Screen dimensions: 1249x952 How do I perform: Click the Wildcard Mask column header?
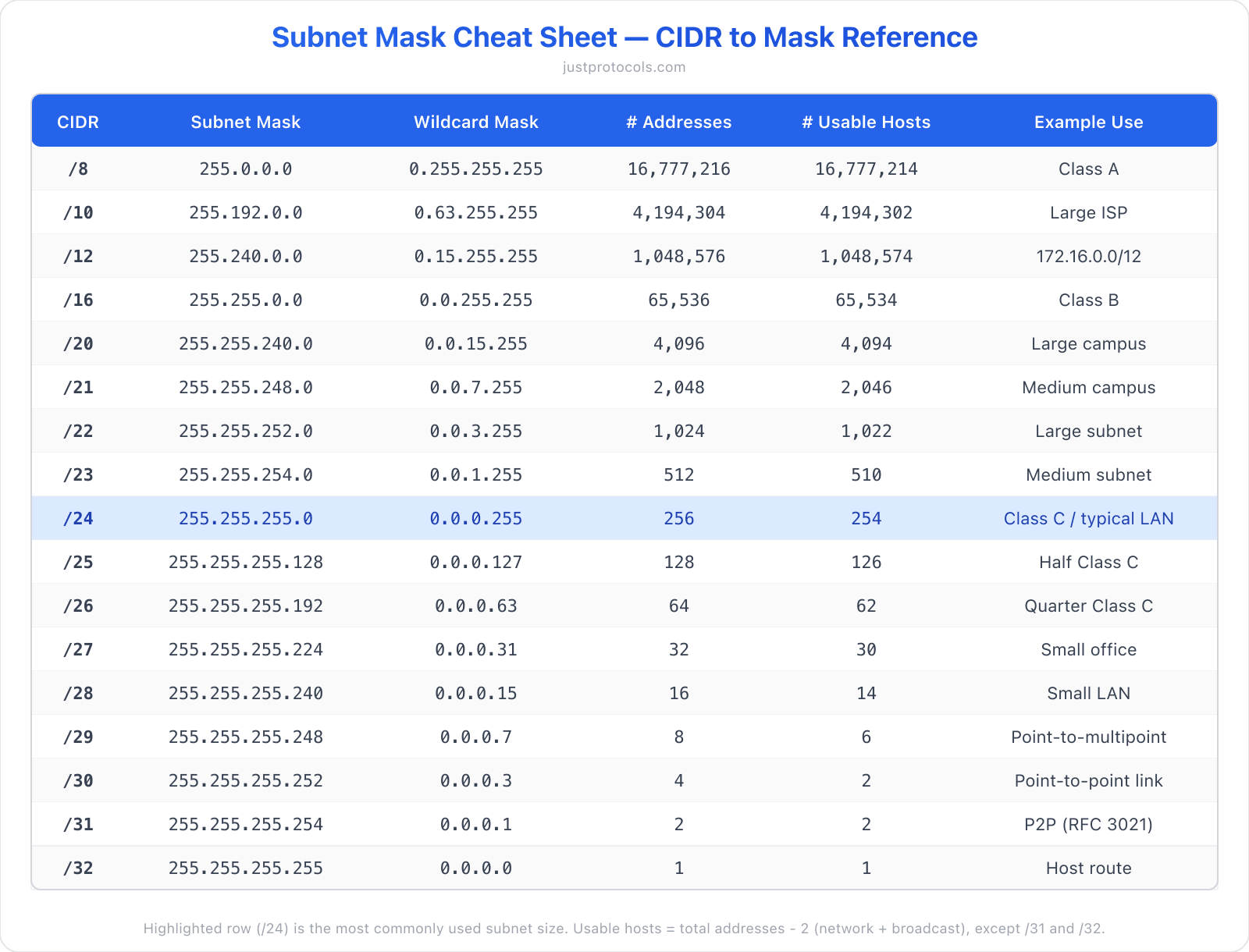coord(475,122)
